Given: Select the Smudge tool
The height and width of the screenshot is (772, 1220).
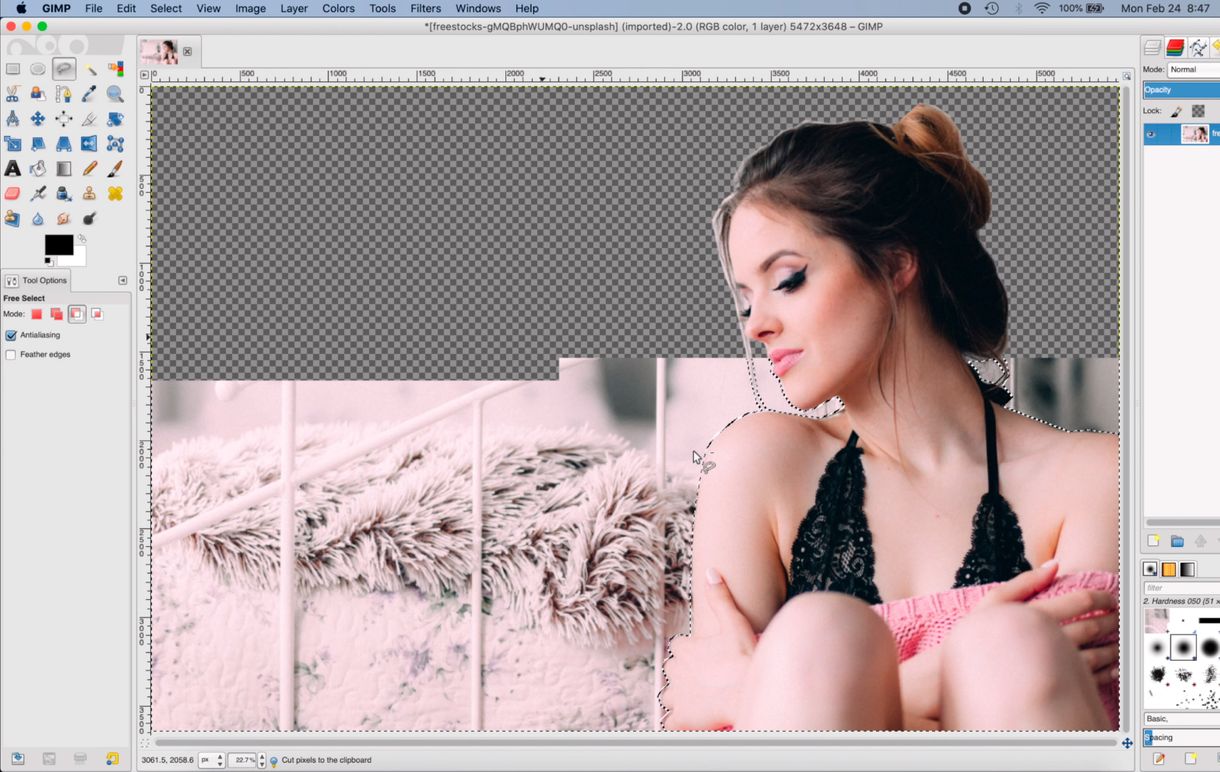Looking at the screenshot, I should click(62, 218).
